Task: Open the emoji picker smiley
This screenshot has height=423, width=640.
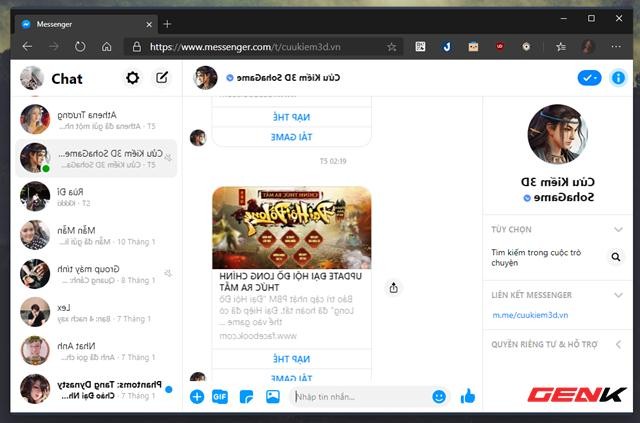Action: click(x=439, y=397)
